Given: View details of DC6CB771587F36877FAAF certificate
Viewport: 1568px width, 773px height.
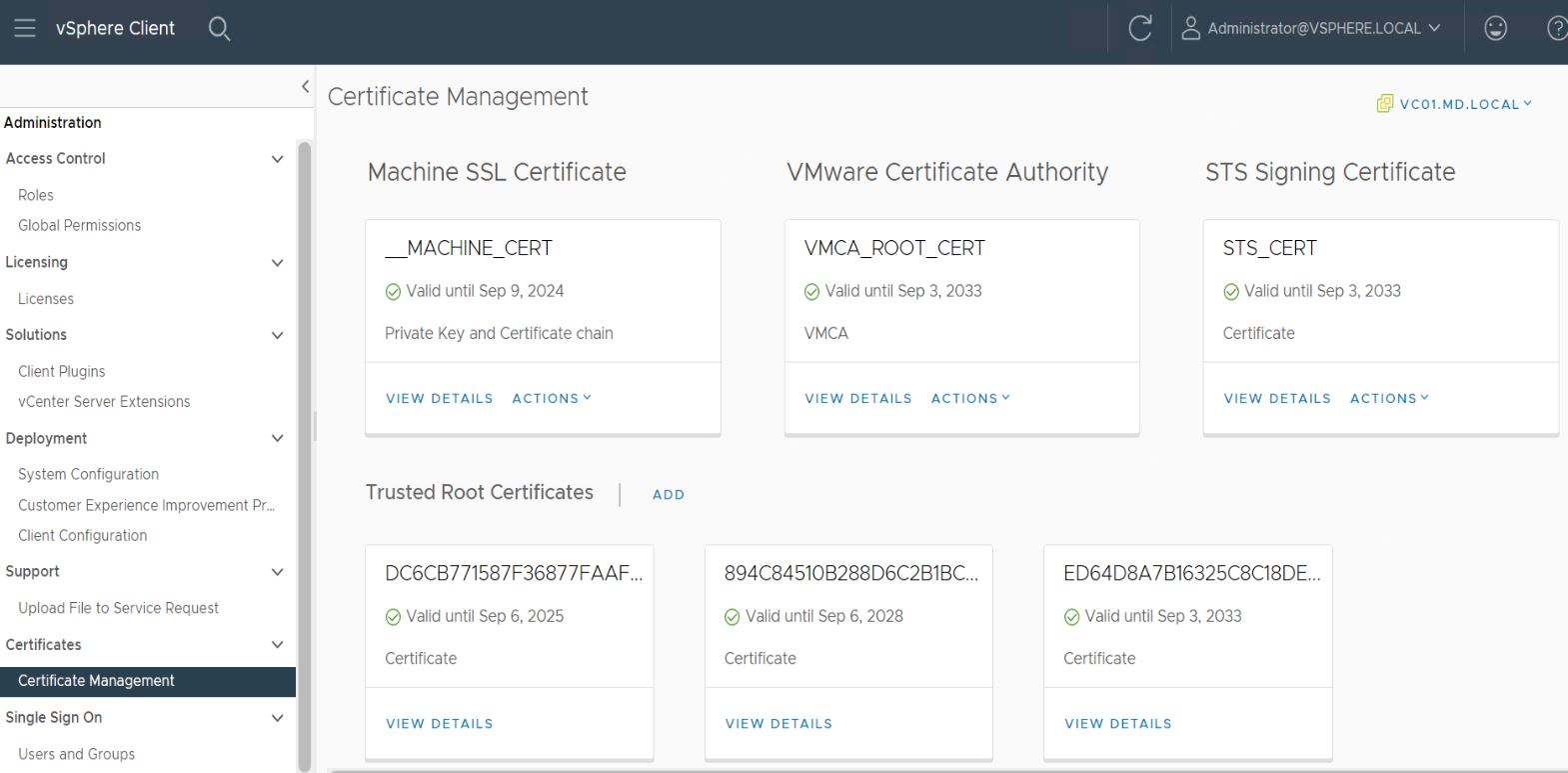Looking at the screenshot, I should 440,723.
